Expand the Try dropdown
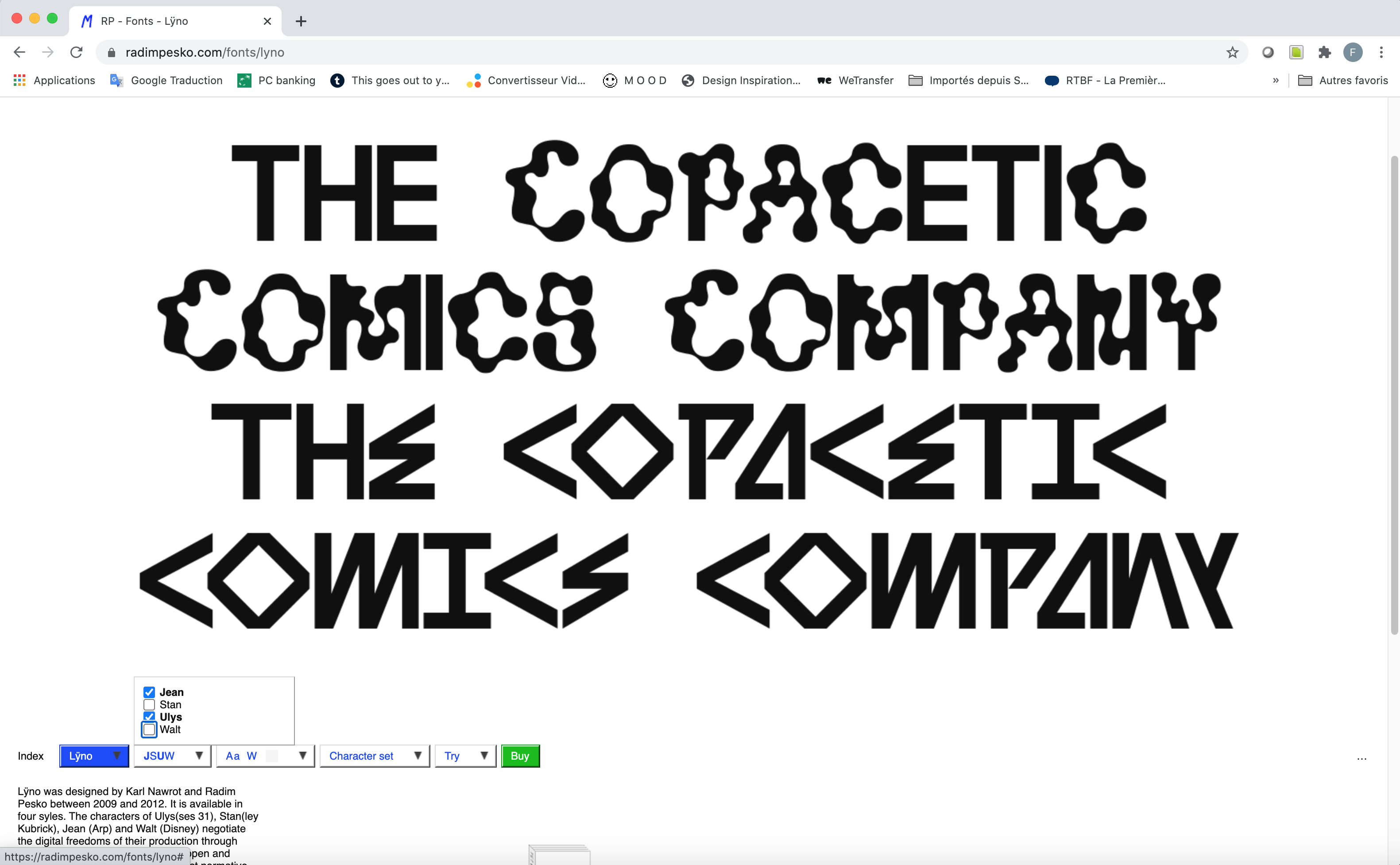 tap(465, 756)
